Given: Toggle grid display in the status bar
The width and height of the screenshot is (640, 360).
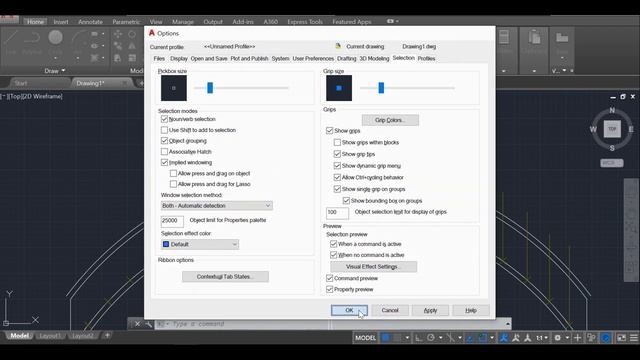Looking at the screenshot, I should pos(385,338).
